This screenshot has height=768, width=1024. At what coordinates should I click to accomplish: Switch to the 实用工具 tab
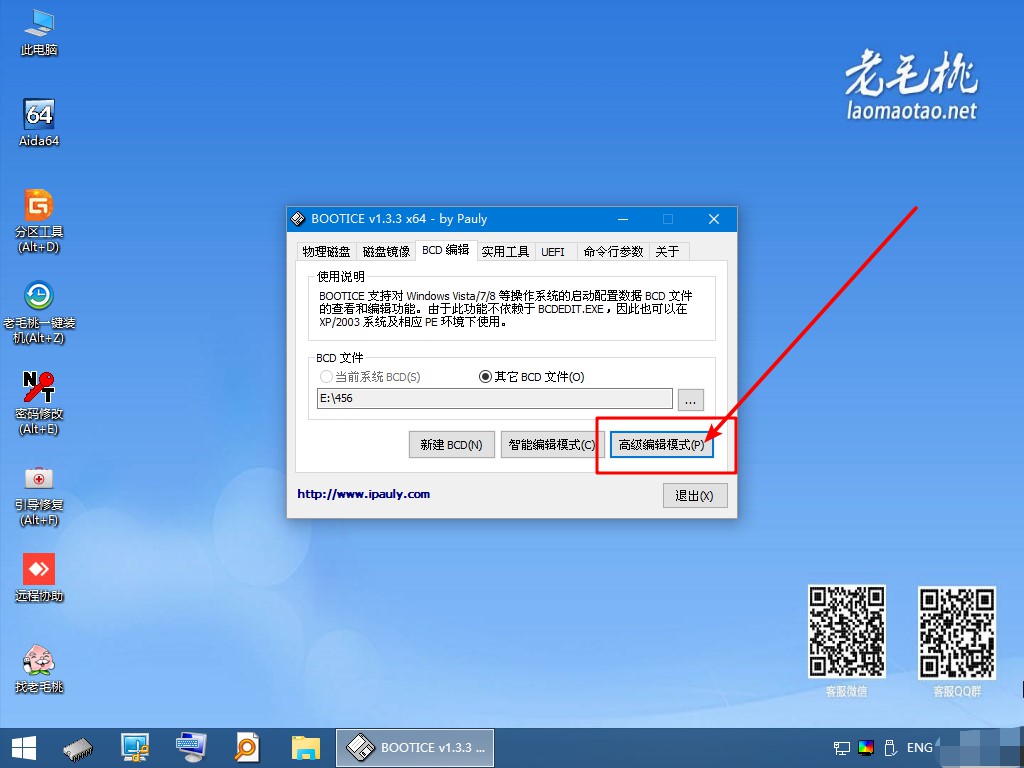[505, 251]
